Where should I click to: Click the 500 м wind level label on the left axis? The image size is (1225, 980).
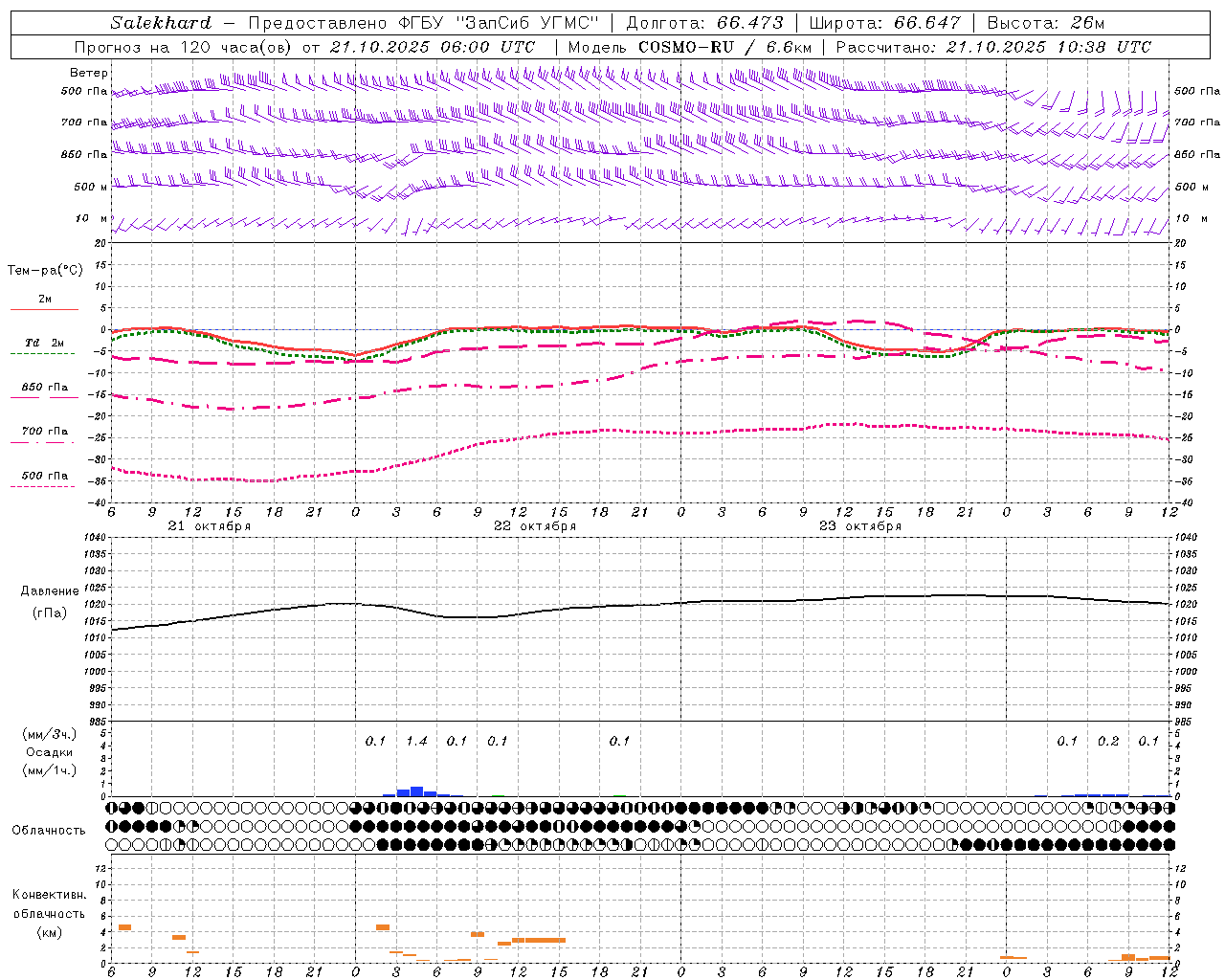[x=90, y=187]
